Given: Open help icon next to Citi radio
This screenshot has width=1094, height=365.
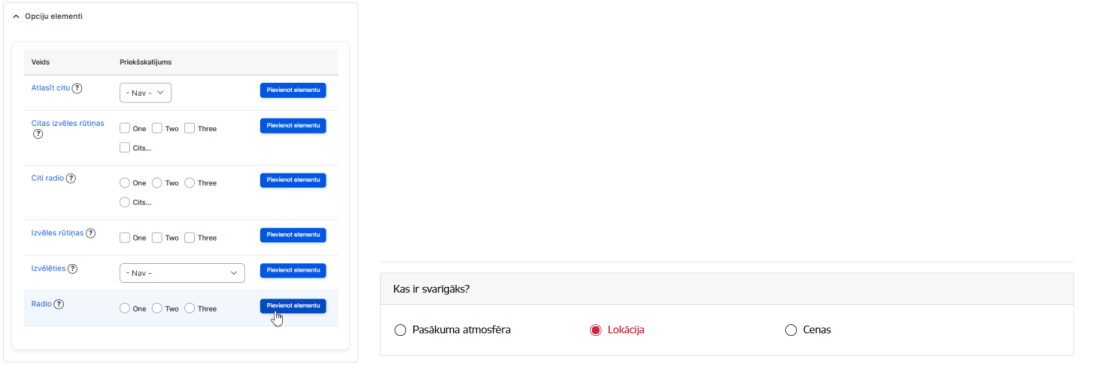Looking at the screenshot, I should point(71,178).
